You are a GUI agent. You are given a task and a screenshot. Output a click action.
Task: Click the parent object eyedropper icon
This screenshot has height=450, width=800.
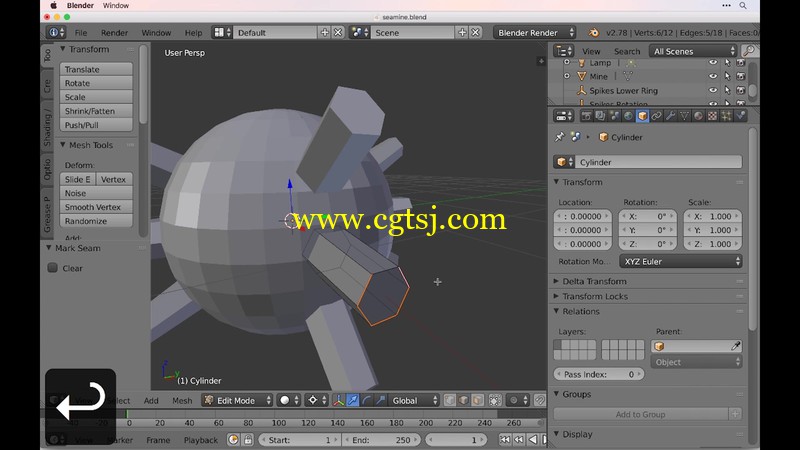coord(735,346)
